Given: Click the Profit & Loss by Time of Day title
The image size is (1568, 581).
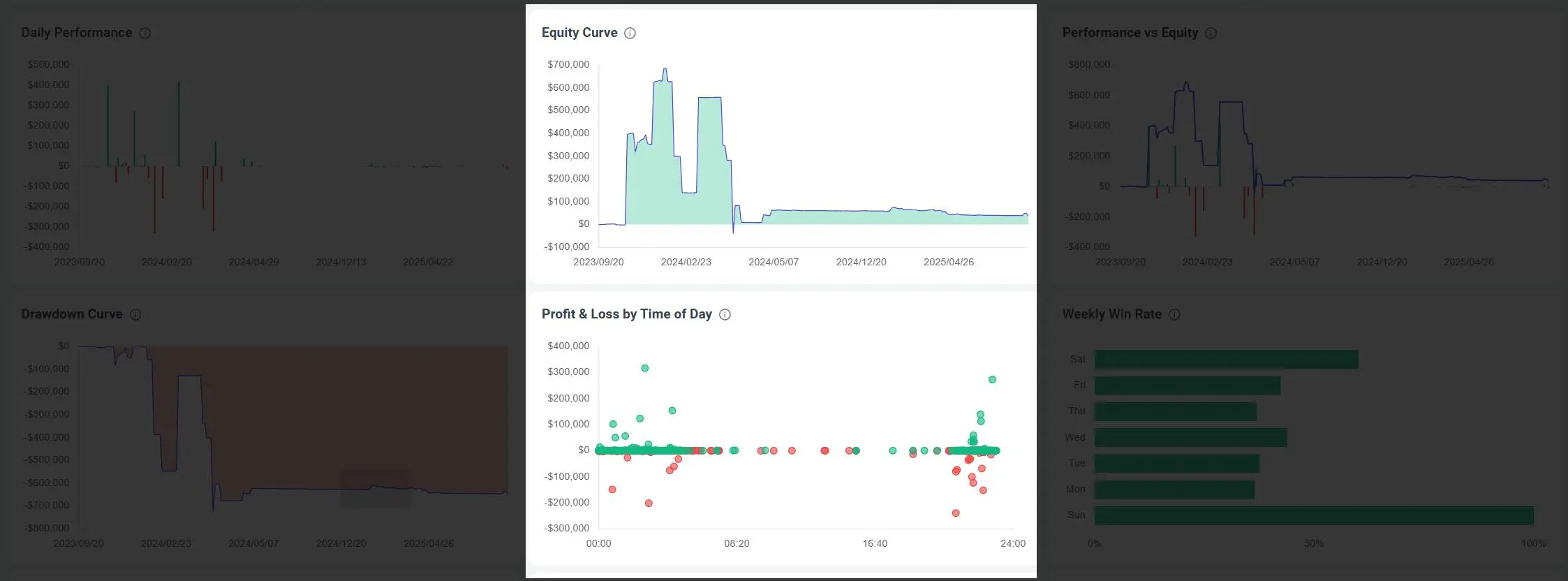Looking at the screenshot, I should click(x=626, y=314).
